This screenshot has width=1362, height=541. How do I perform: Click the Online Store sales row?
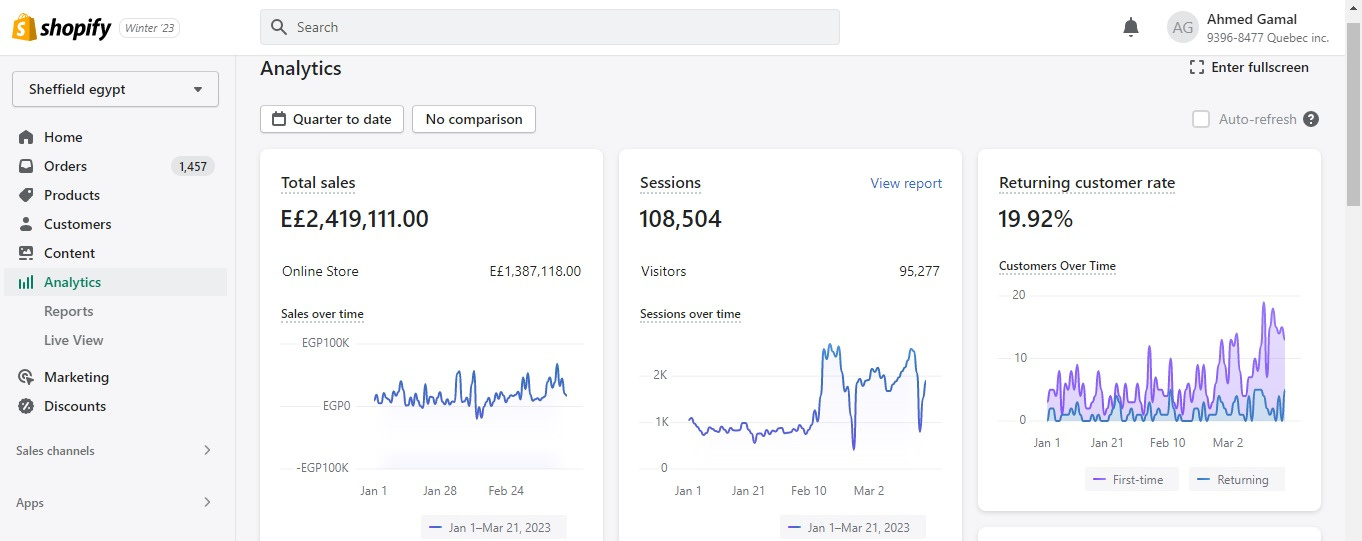tap(431, 271)
